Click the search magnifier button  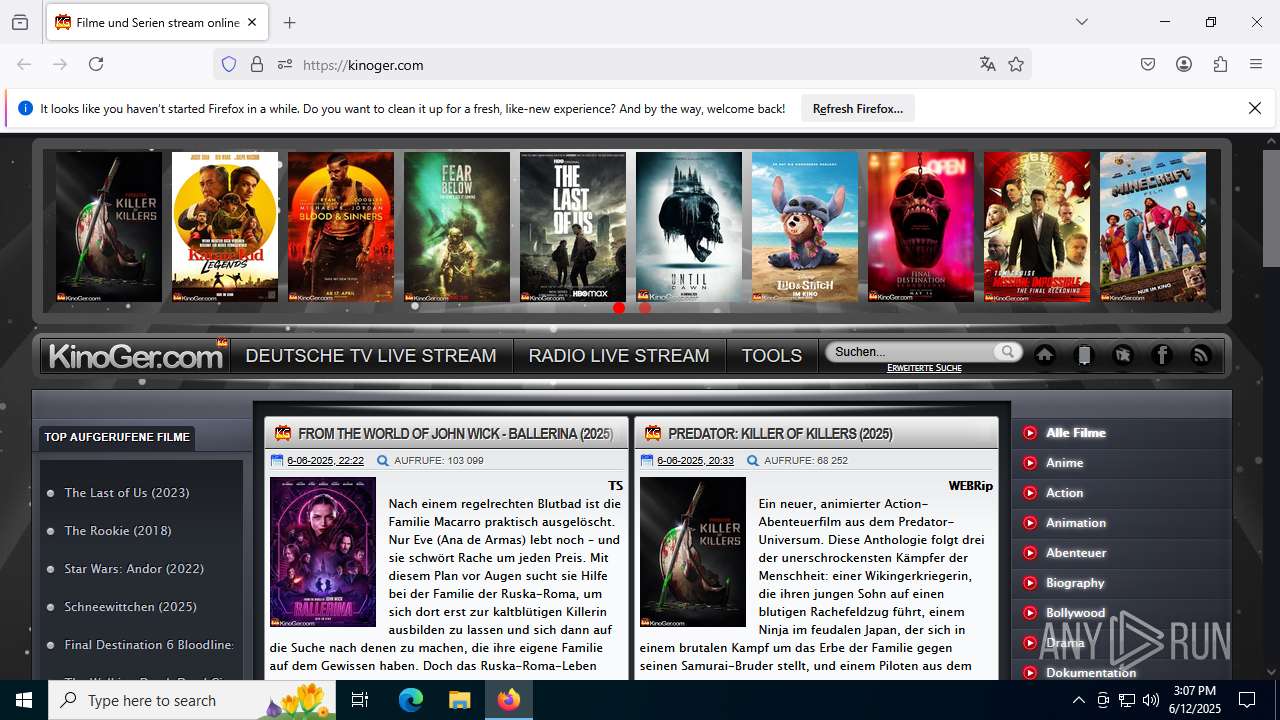pos(1007,351)
